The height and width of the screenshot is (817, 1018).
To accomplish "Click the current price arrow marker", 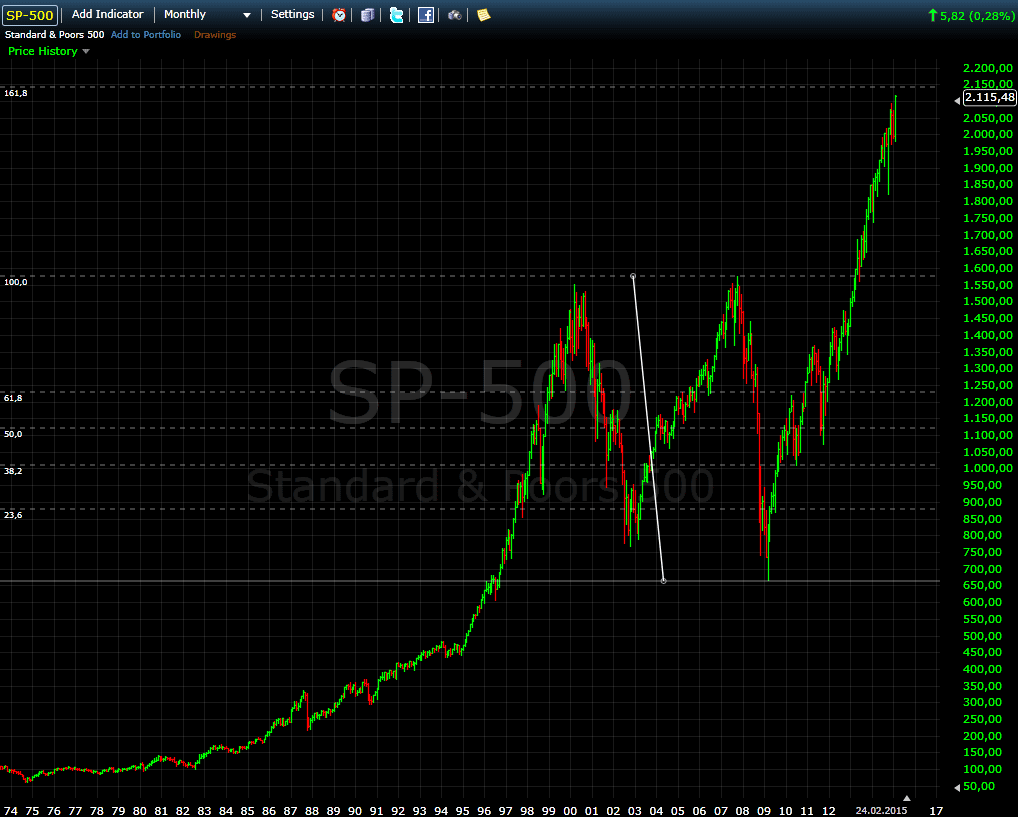I will tap(957, 101).
